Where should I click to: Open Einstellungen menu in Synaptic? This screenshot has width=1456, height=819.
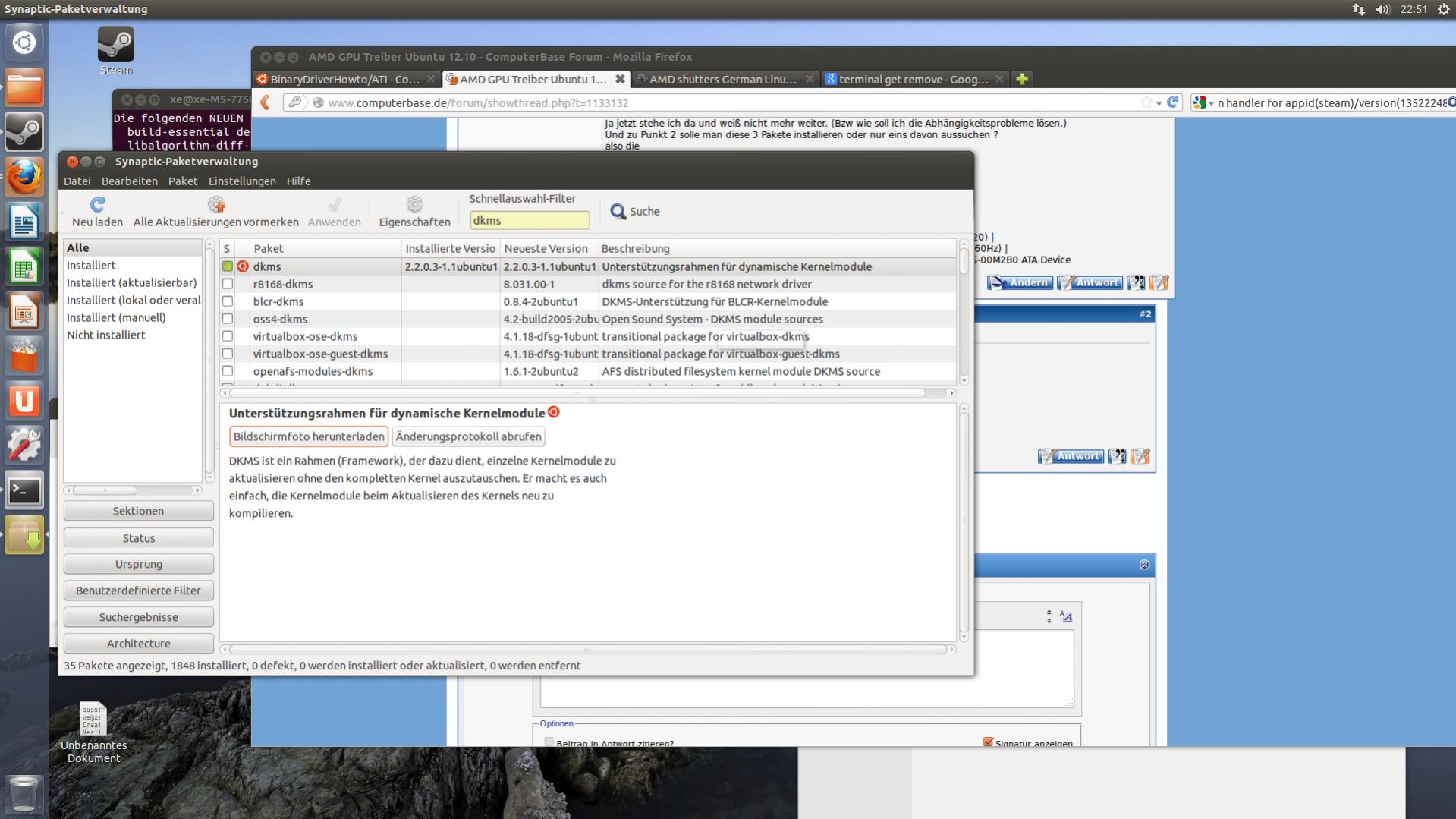pos(242,181)
